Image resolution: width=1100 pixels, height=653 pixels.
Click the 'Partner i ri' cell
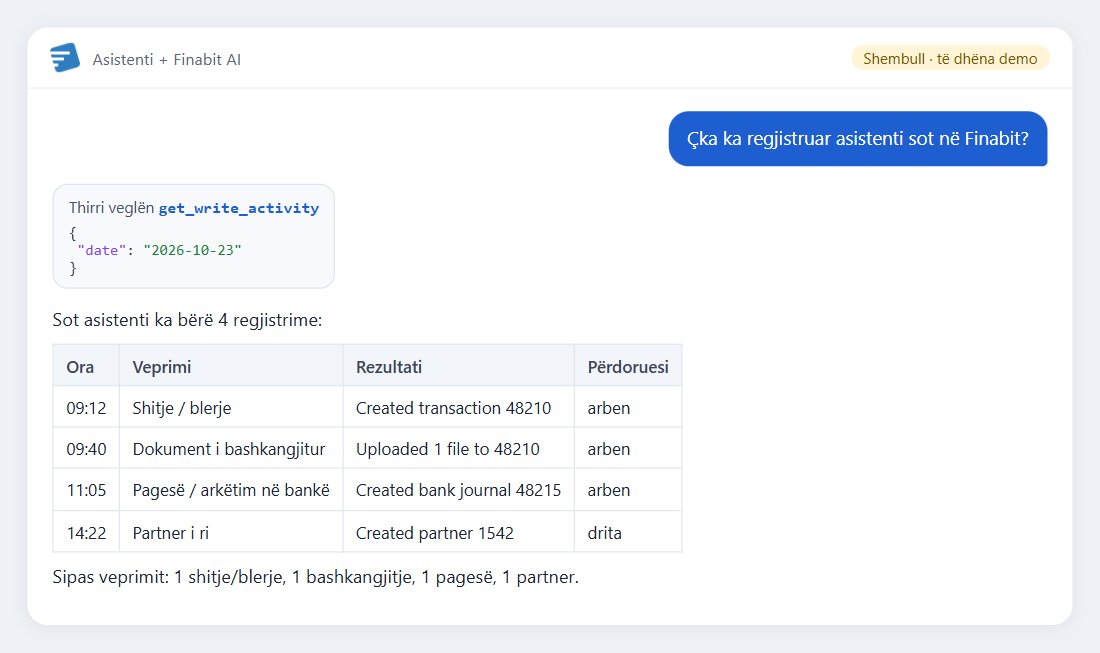(x=231, y=532)
